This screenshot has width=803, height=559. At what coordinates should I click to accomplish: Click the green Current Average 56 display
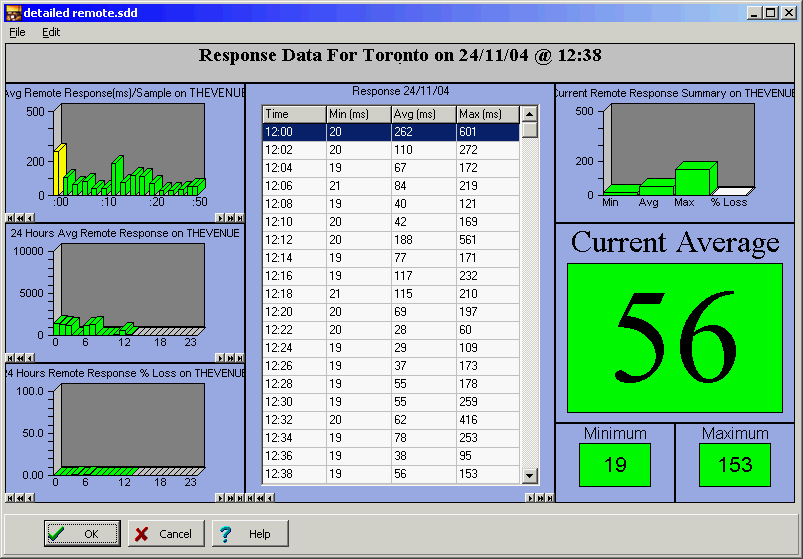(674, 338)
